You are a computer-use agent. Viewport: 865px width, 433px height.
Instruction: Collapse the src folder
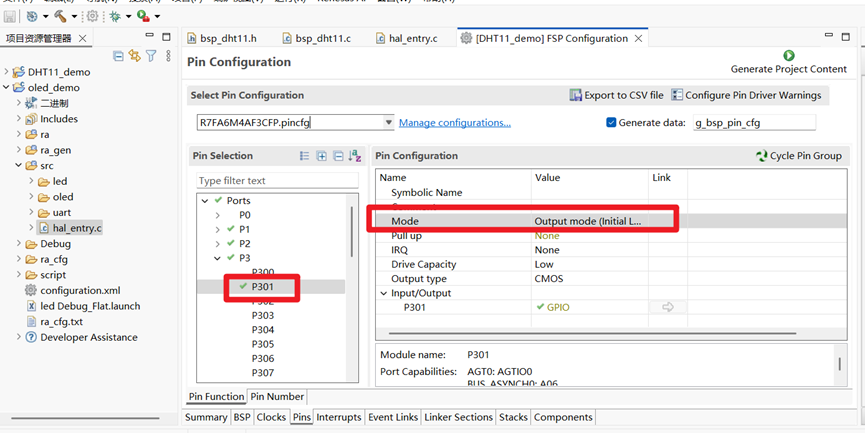pyautogui.click(x=19, y=165)
